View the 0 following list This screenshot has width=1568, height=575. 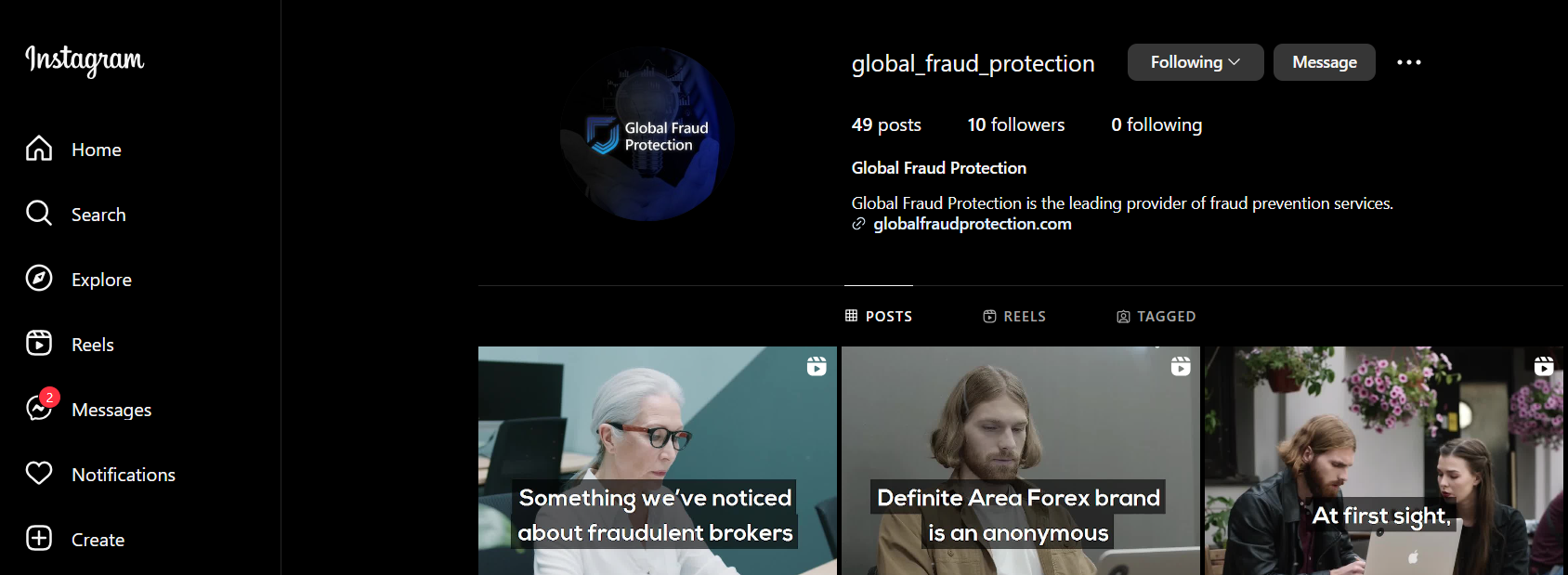tap(1156, 124)
